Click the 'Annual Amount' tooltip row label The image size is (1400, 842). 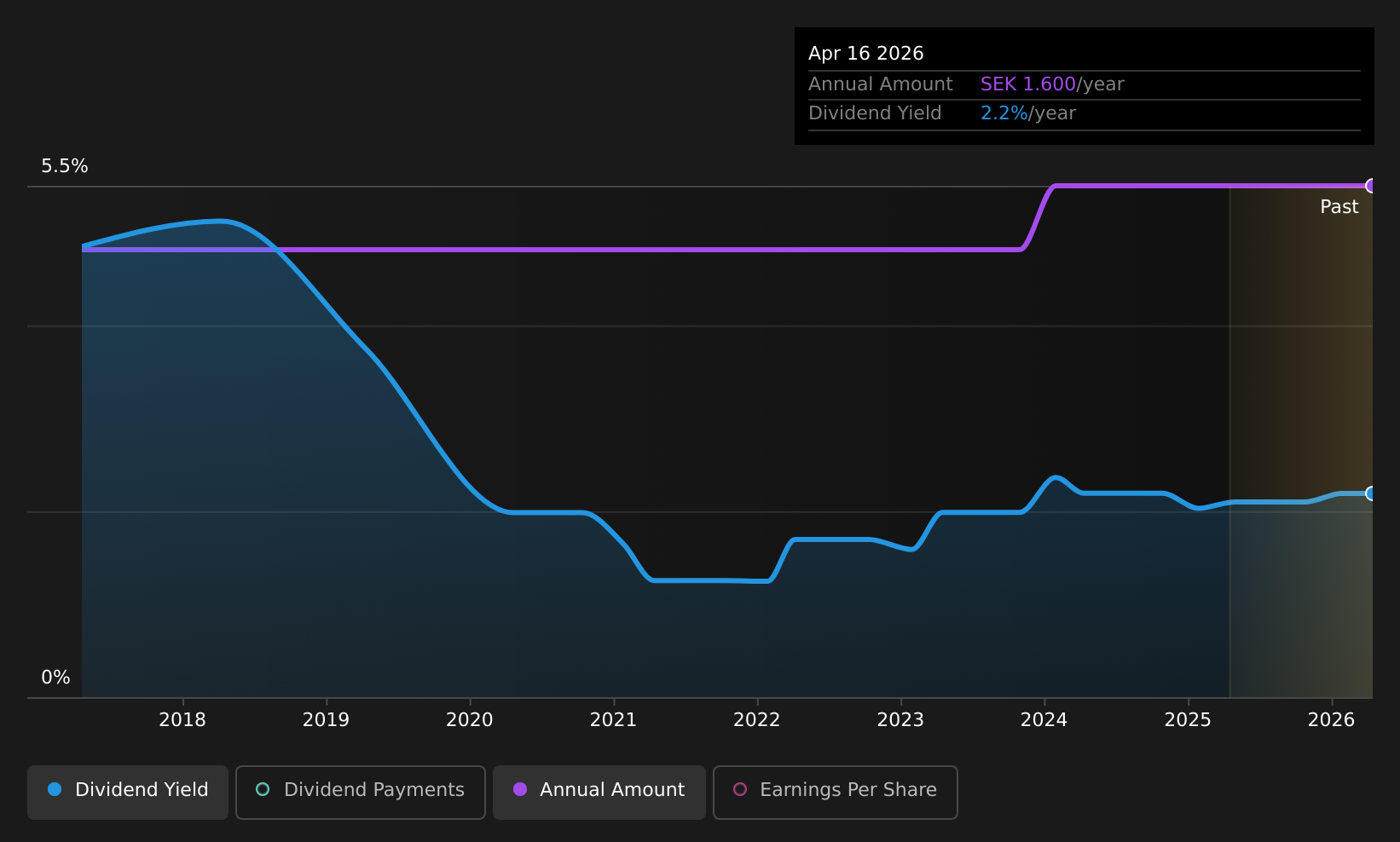coord(881,84)
